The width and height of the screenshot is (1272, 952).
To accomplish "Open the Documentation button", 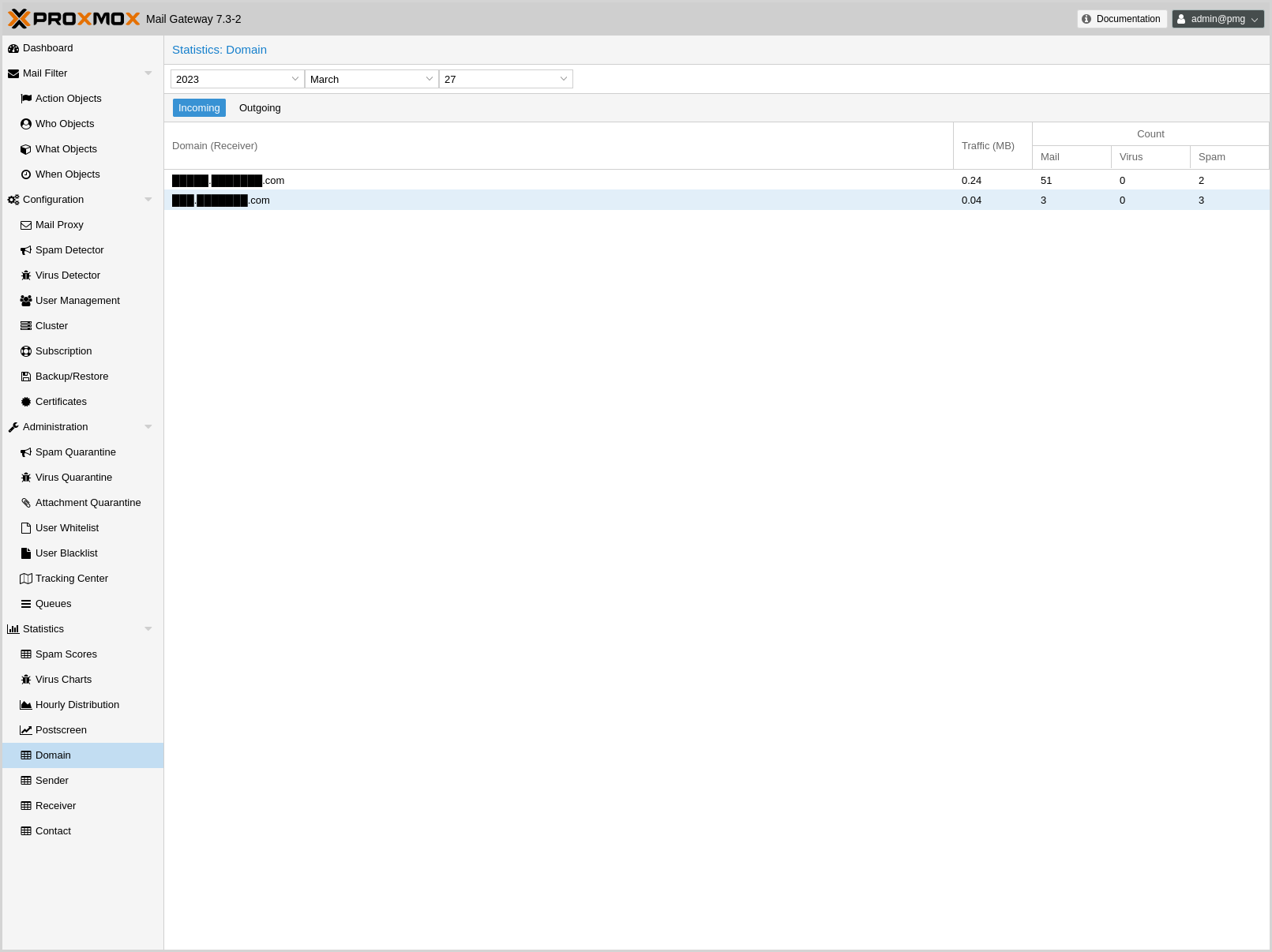I will [x=1121, y=19].
